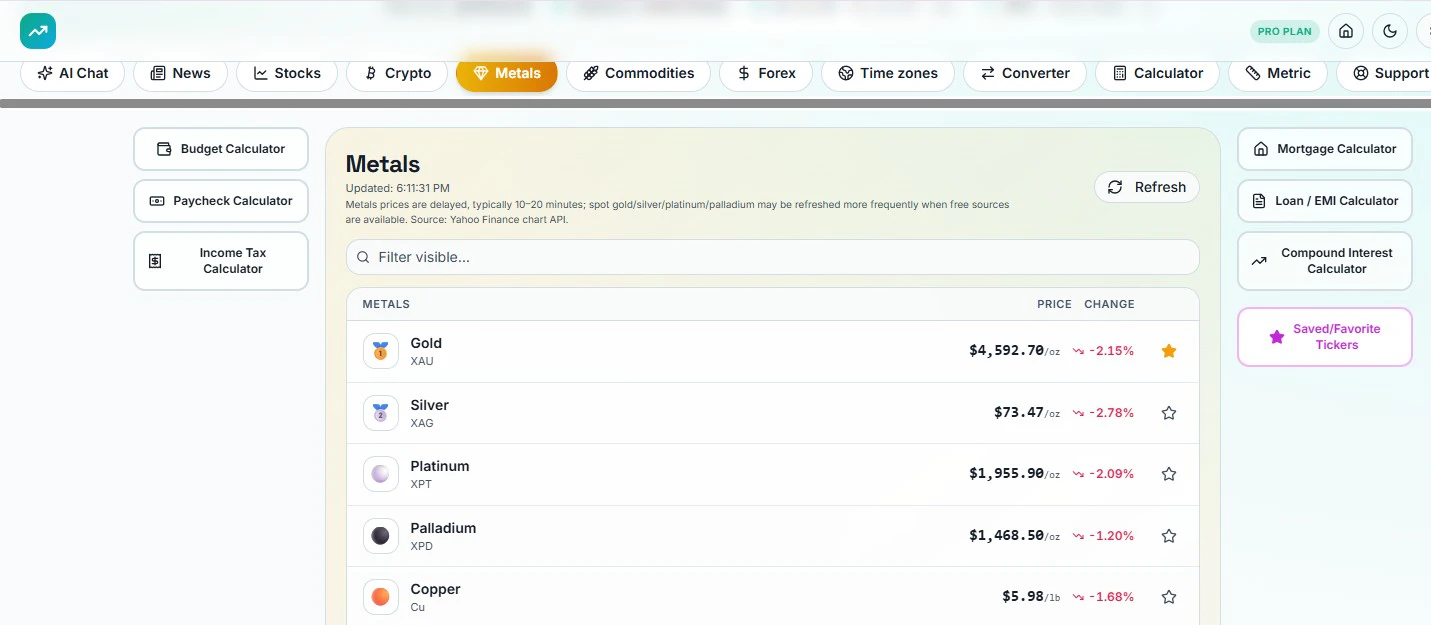Open the AI Chat tab
The width and height of the screenshot is (1431, 625).
[72, 73]
